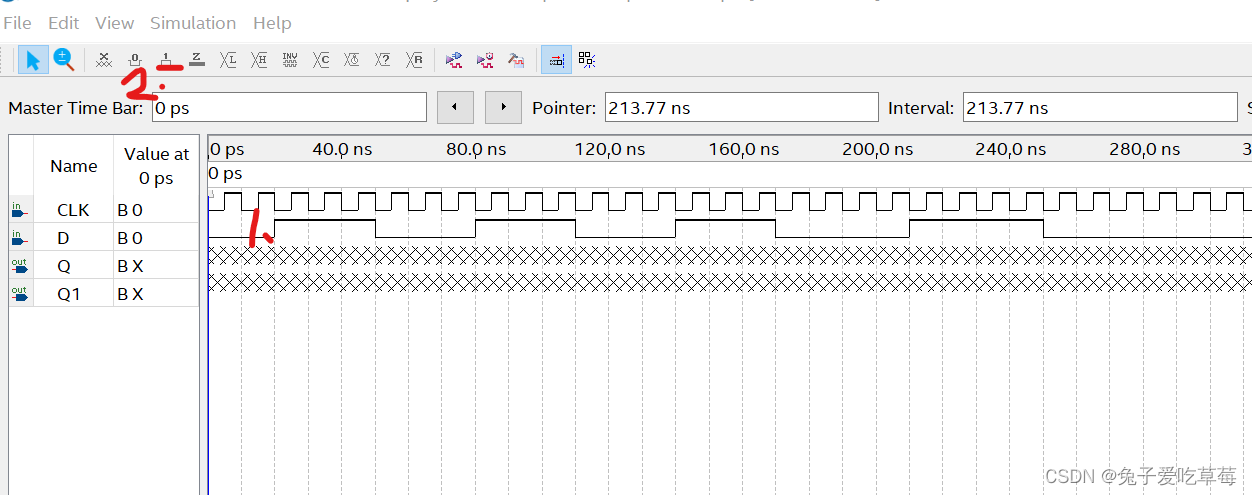Open the View menu
This screenshot has width=1252, height=495.
[x=114, y=22]
